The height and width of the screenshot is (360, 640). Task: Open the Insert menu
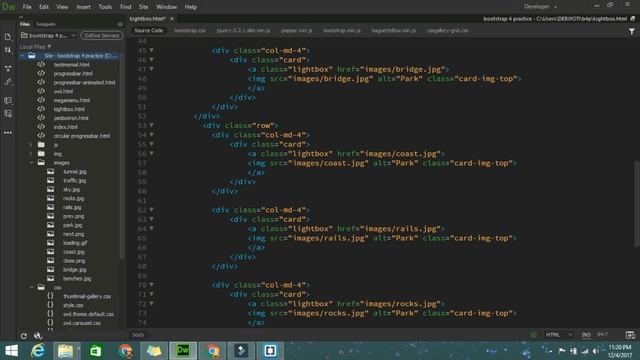[83, 7]
